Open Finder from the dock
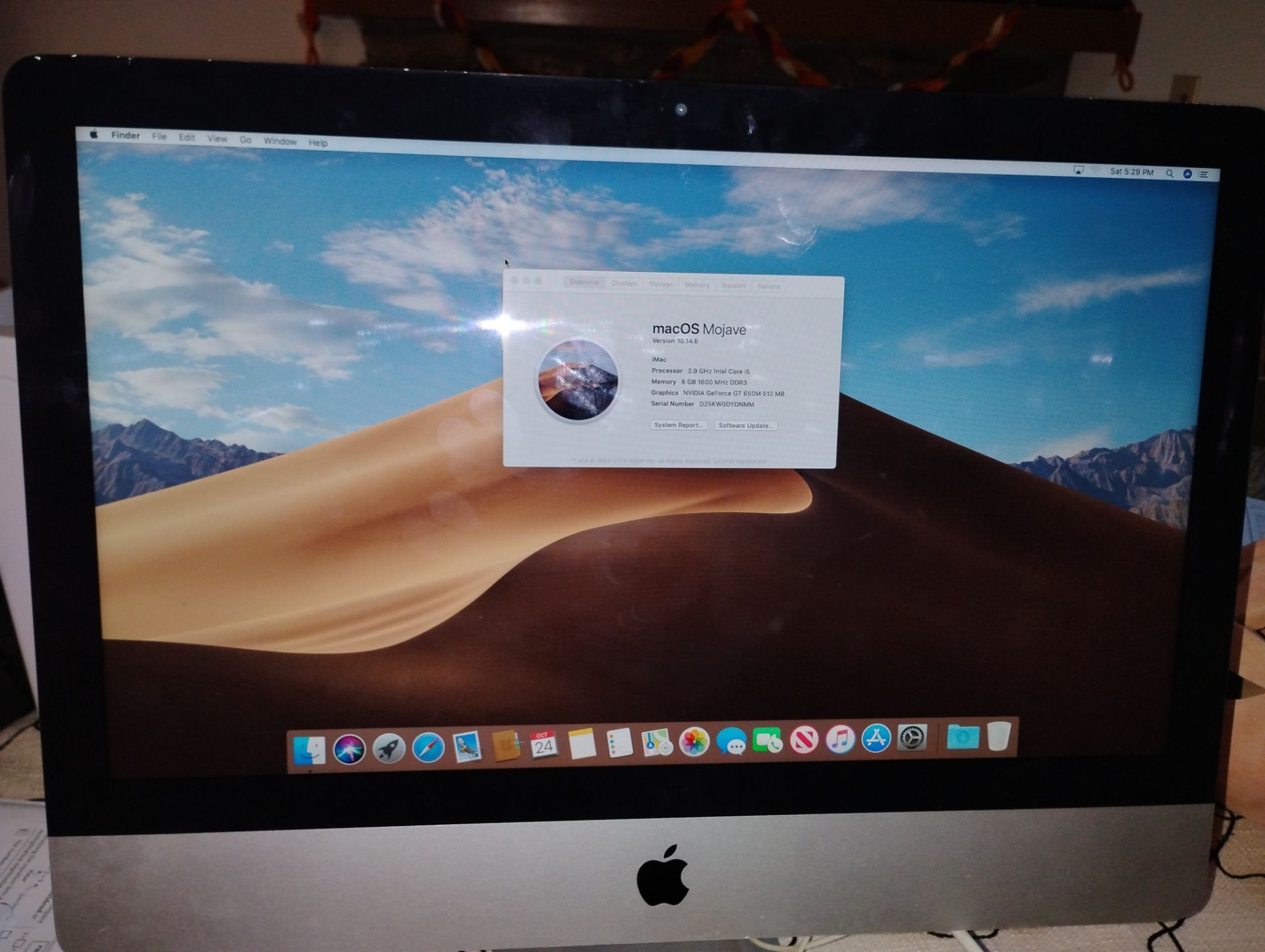The image size is (1265, 952). click(x=310, y=749)
